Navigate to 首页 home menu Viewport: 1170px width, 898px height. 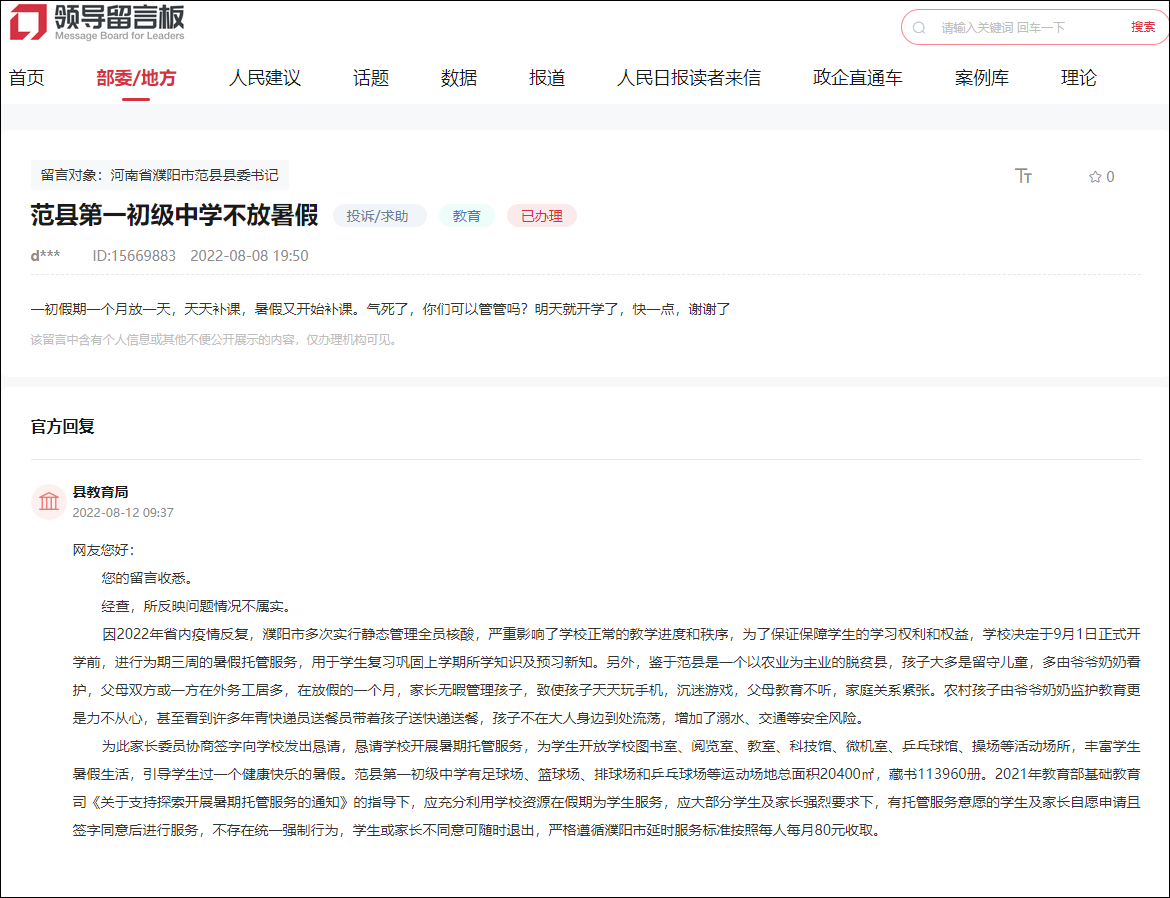(27, 77)
